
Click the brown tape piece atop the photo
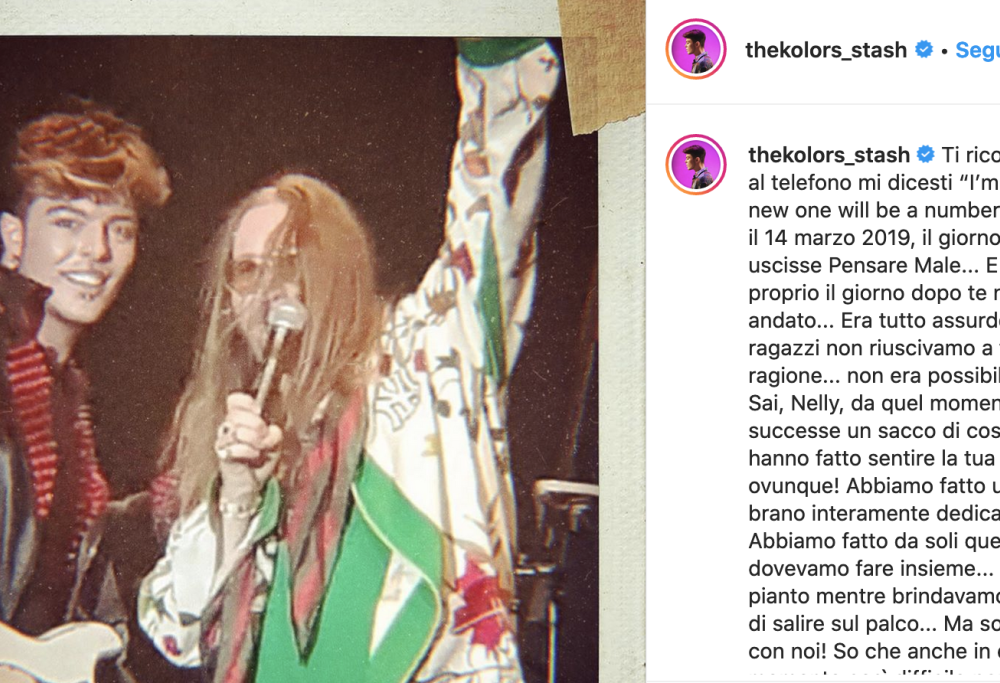click(601, 64)
